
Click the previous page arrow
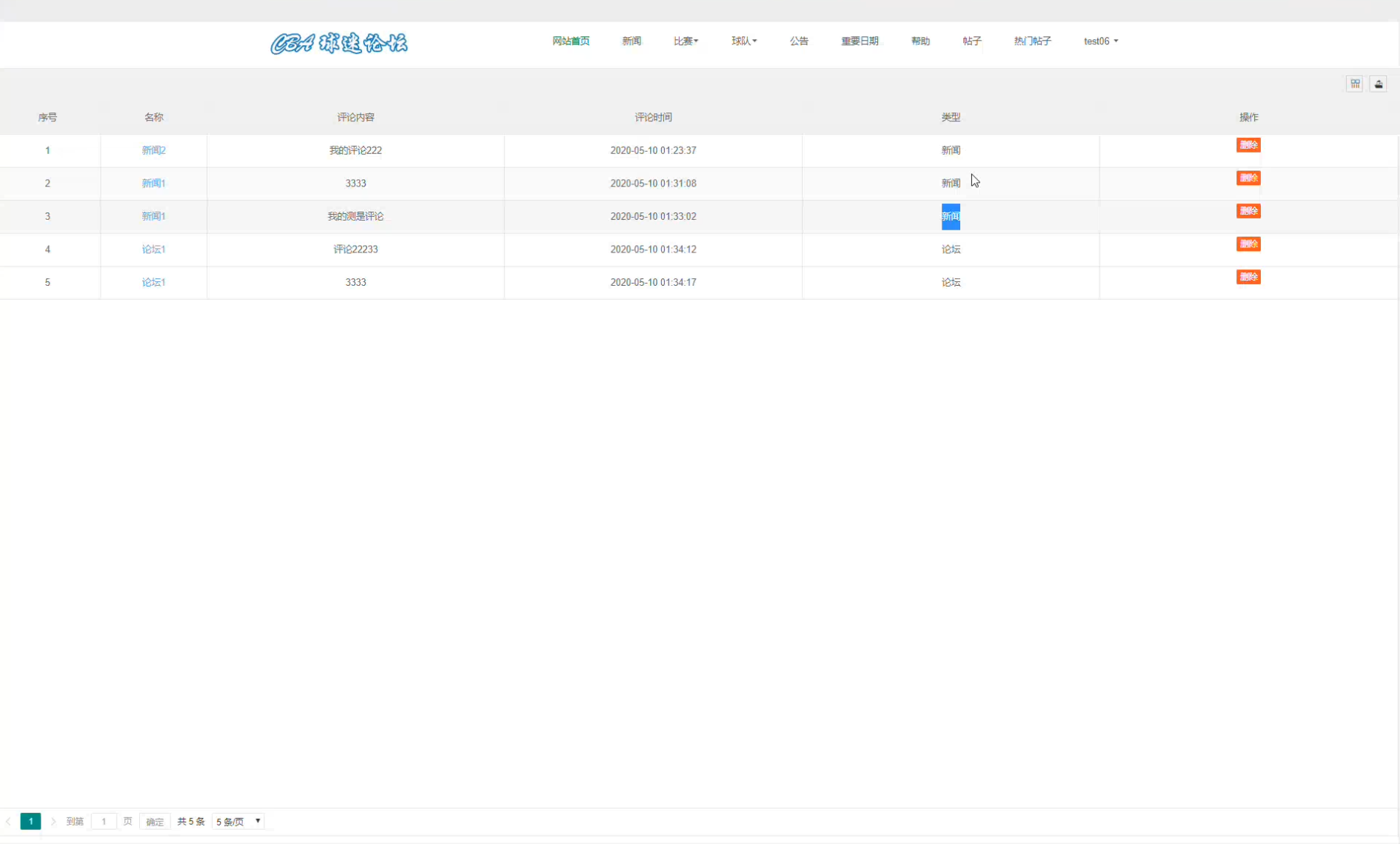tap(8, 821)
